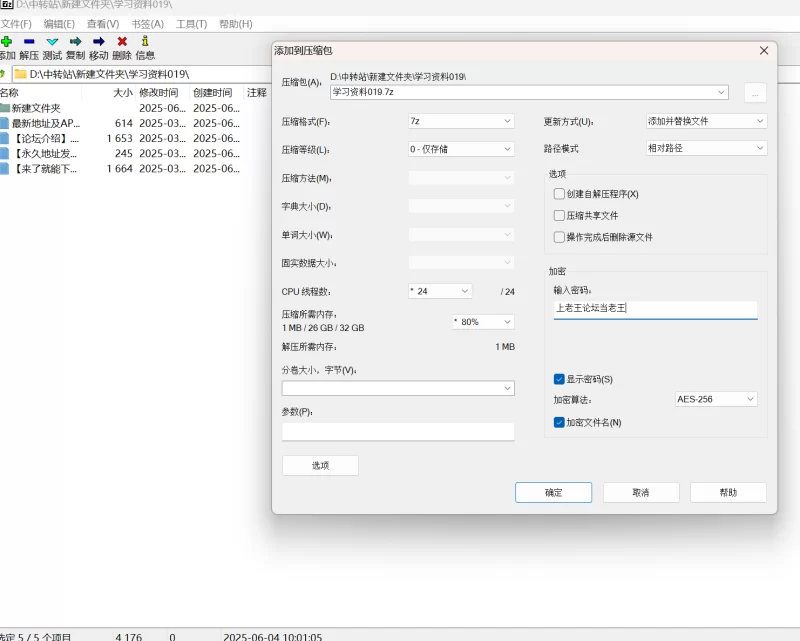Click the blue minus Extract (解压) icon
This screenshot has width=800, height=641.
tap(29, 42)
